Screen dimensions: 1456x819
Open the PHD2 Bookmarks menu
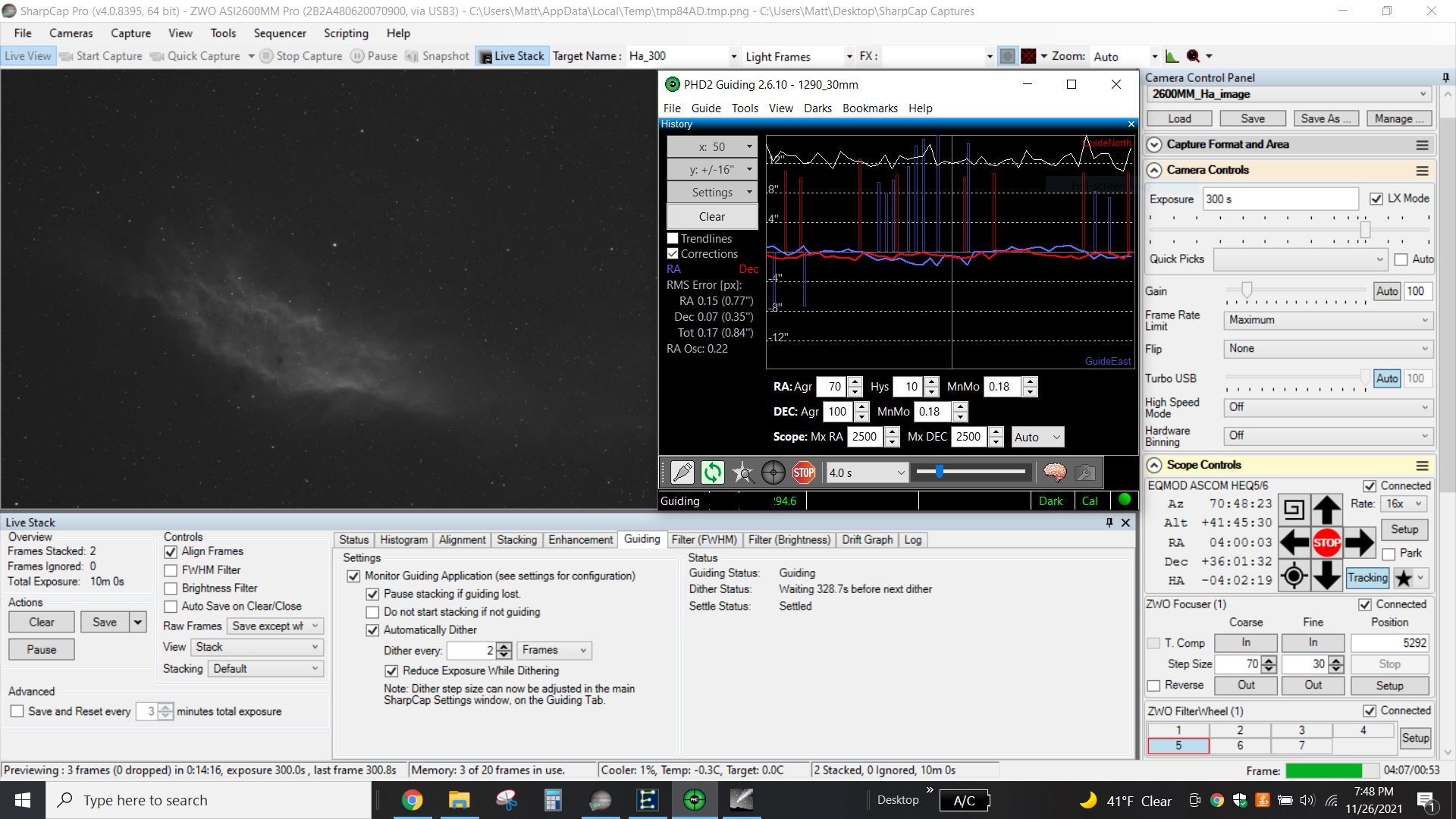point(870,108)
